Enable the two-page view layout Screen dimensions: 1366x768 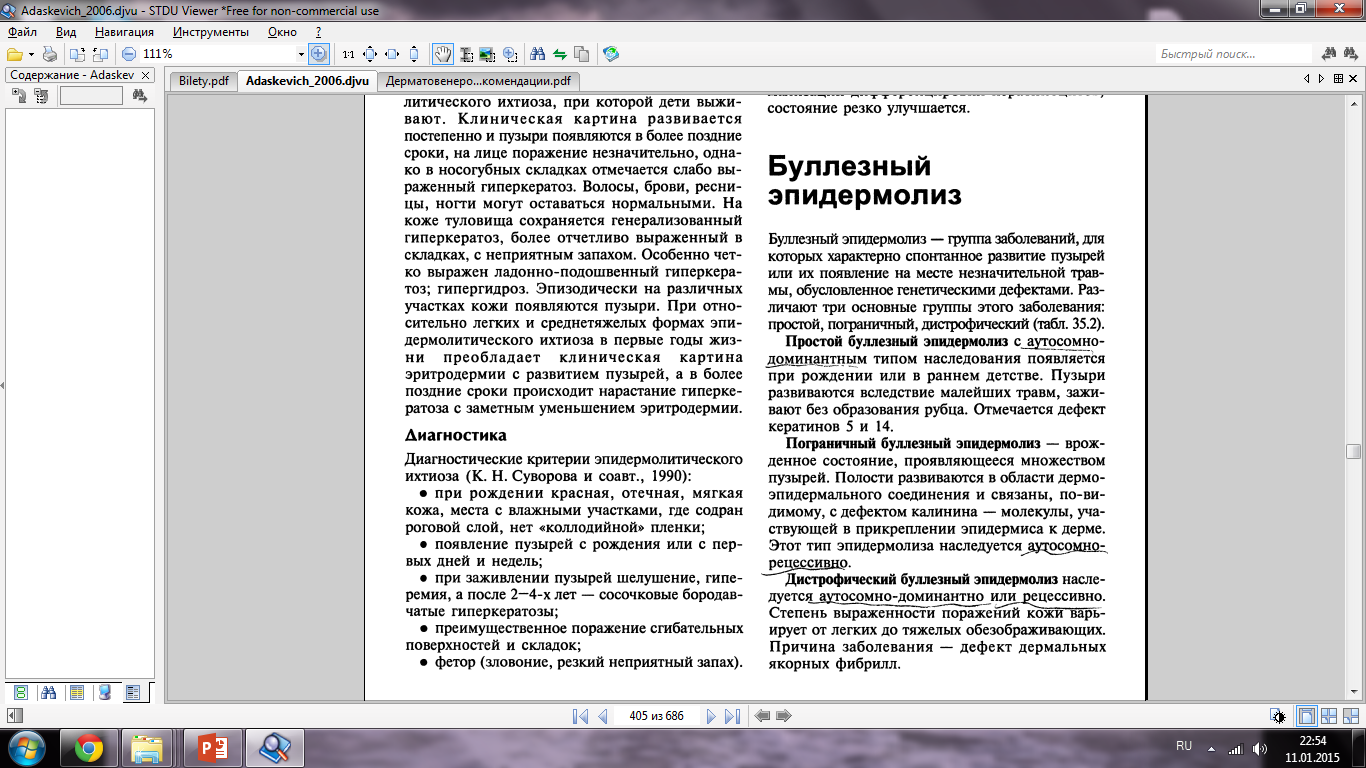click(x=1329, y=716)
